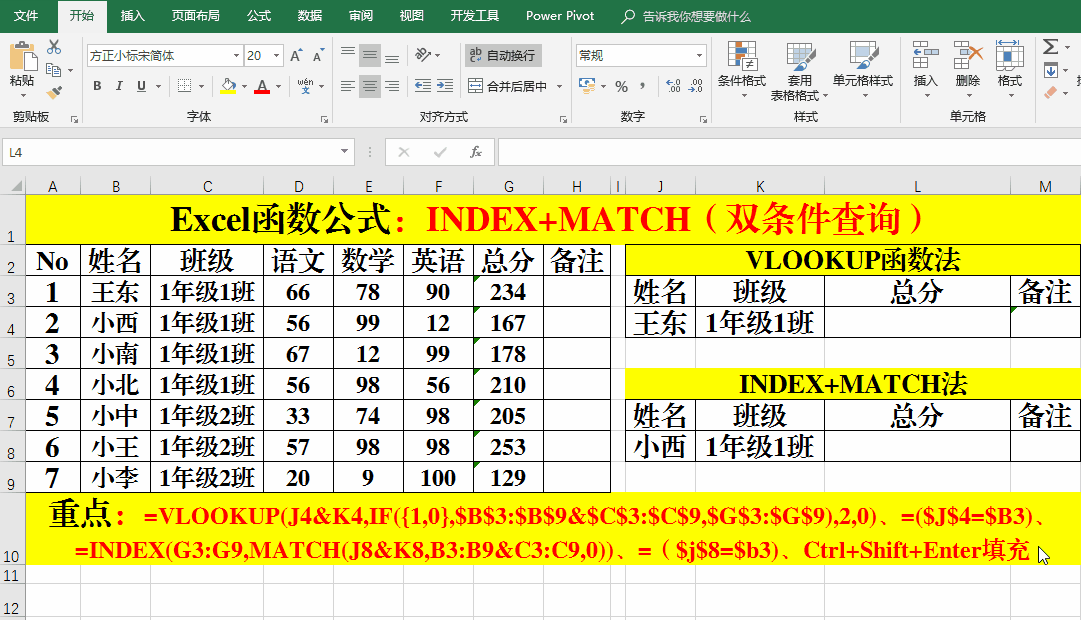Apply cell borders icon

point(184,86)
